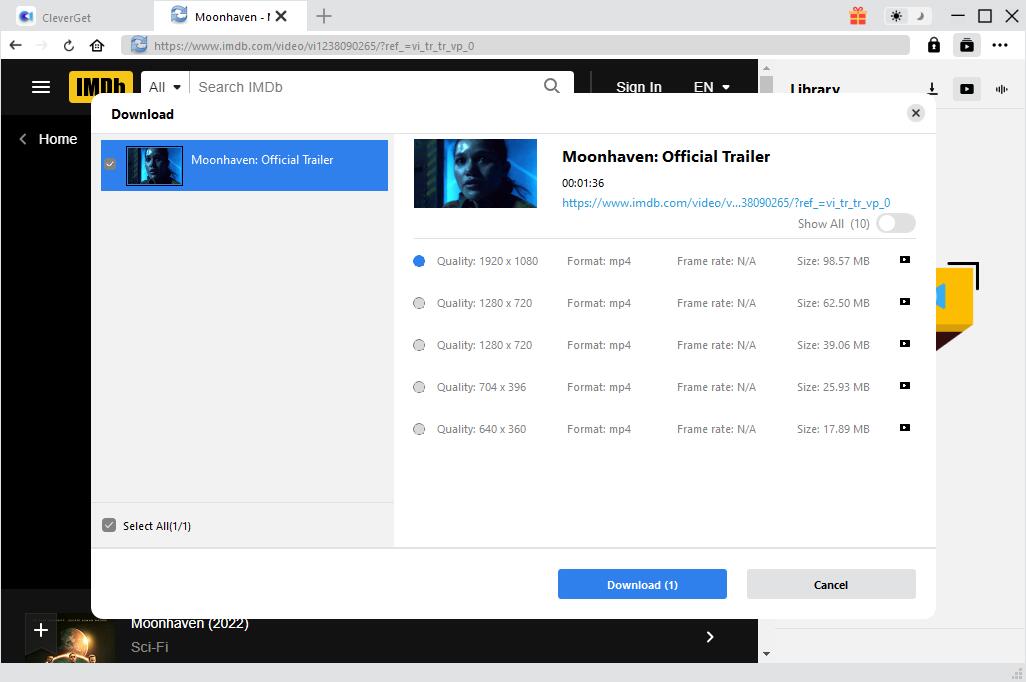Select 704 x 396 quality option
This screenshot has height=682, width=1026.
419,387
